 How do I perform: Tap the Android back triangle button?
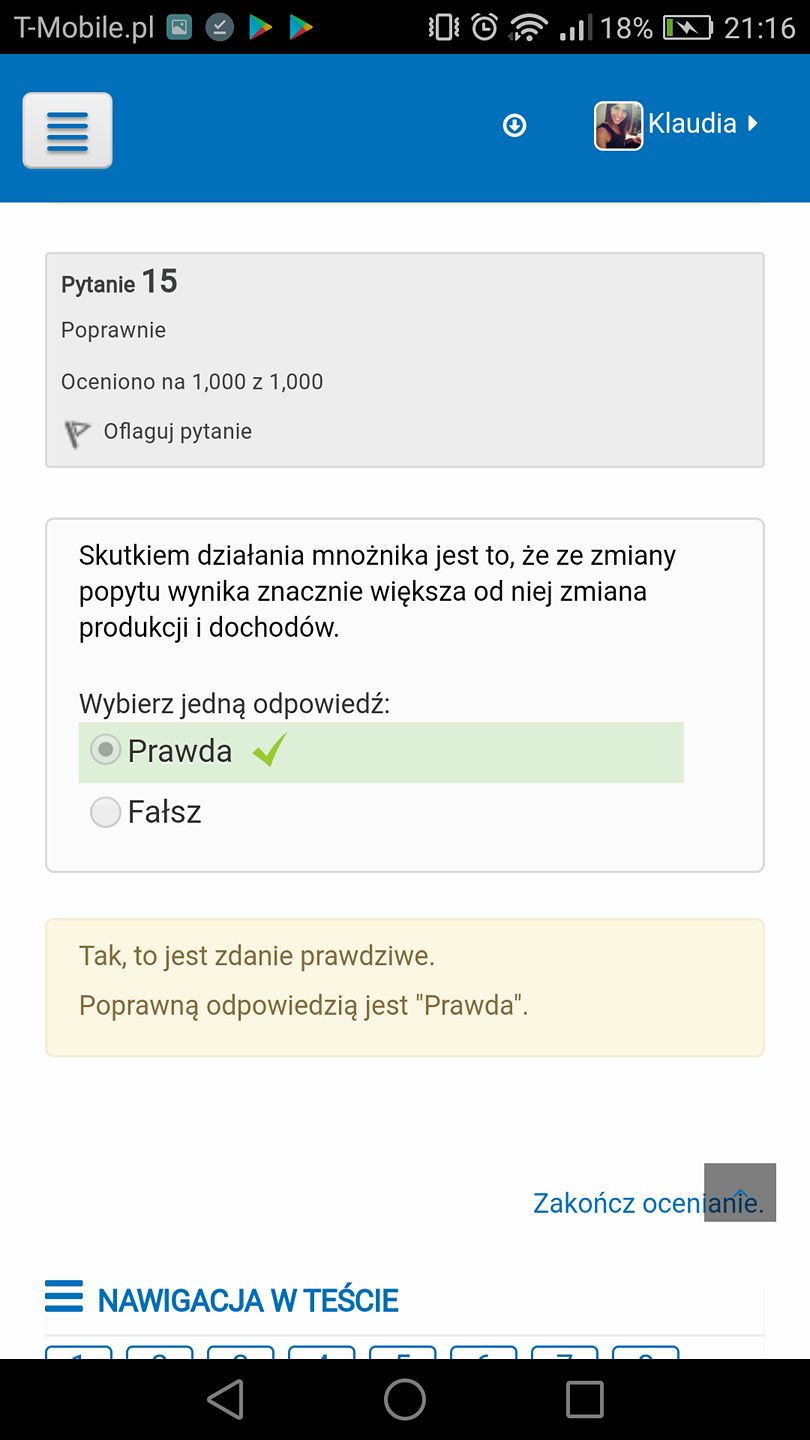pyautogui.click(x=225, y=1400)
